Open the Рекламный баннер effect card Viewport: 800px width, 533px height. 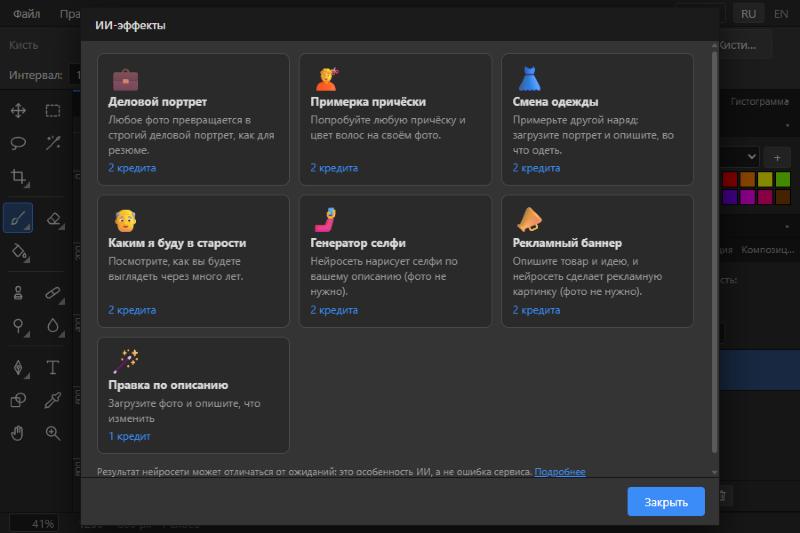[x=597, y=261]
